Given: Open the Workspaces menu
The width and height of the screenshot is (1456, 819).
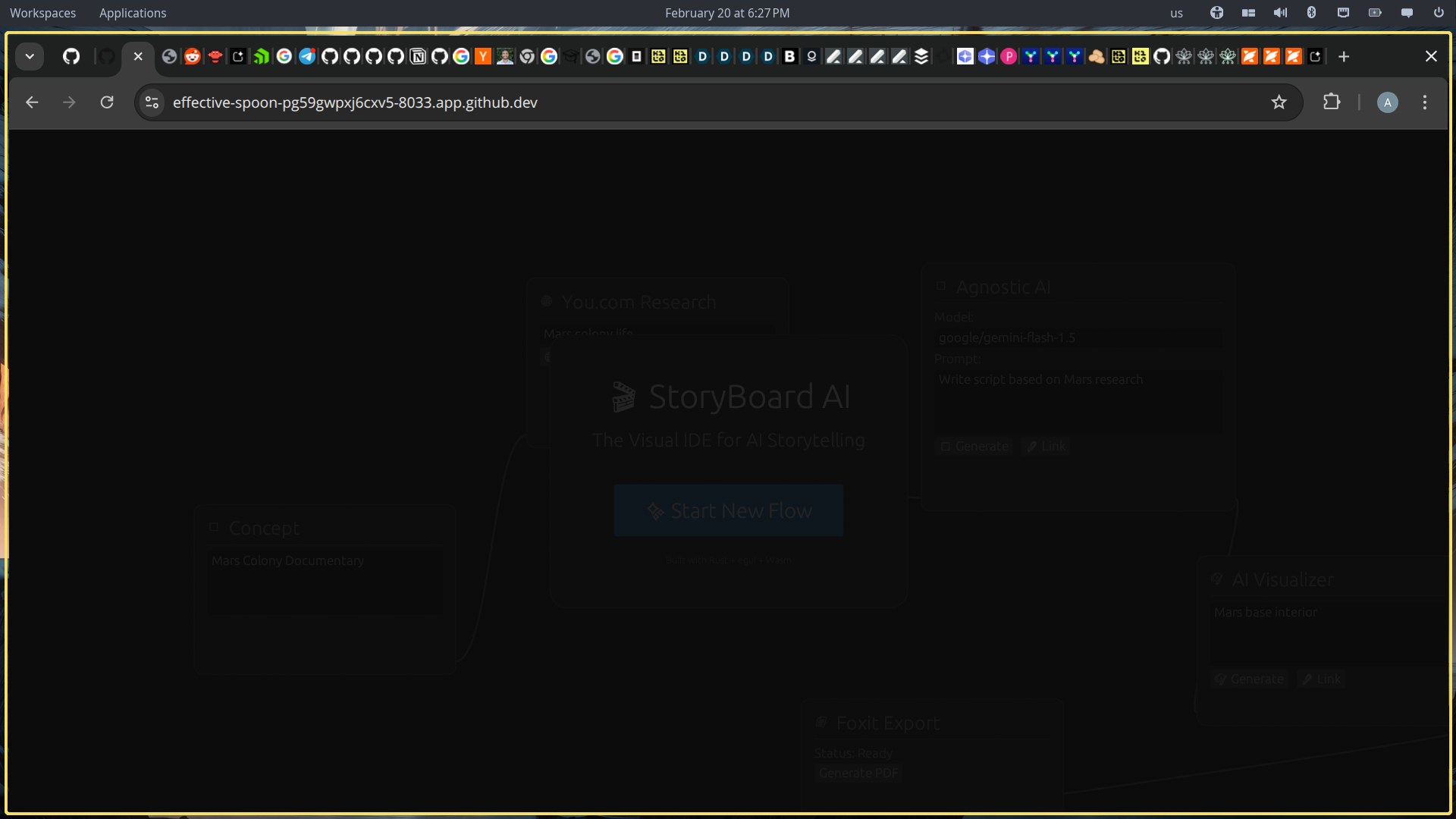Looking at the screenshot, I should pyautogui.click(x=42, y=13).
